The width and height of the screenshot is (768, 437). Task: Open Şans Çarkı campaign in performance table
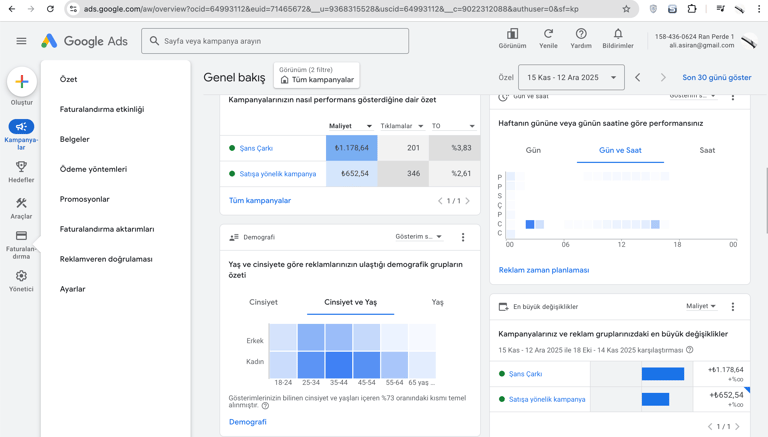256,148
